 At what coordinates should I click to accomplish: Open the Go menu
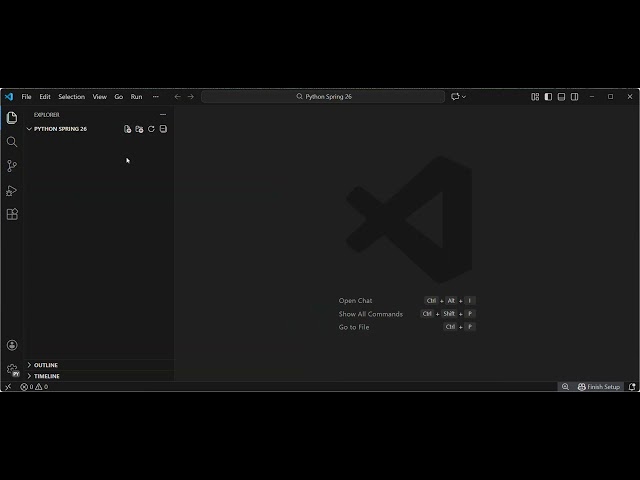[x=119, y=97]
